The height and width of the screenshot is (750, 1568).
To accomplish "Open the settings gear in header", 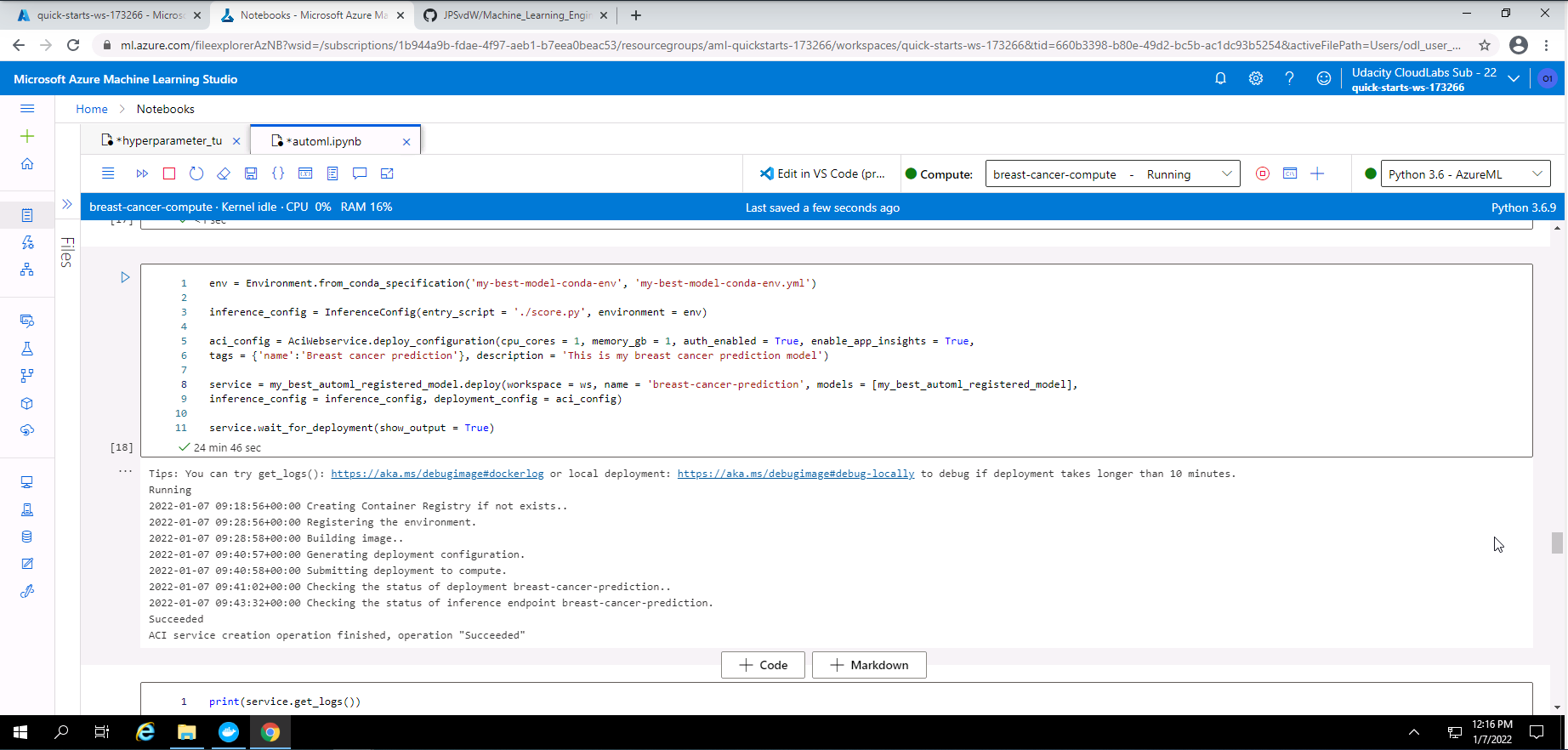I will coord(1255,78).
